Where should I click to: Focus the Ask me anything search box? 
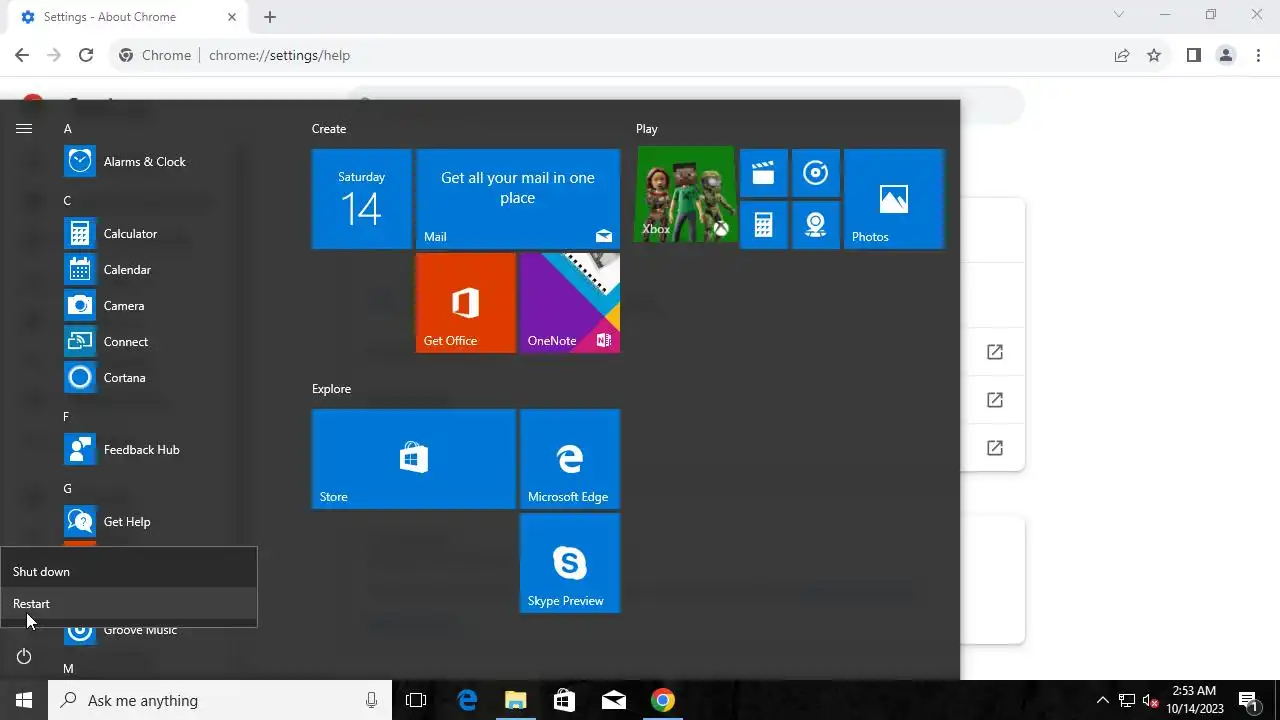pos(220,700)
